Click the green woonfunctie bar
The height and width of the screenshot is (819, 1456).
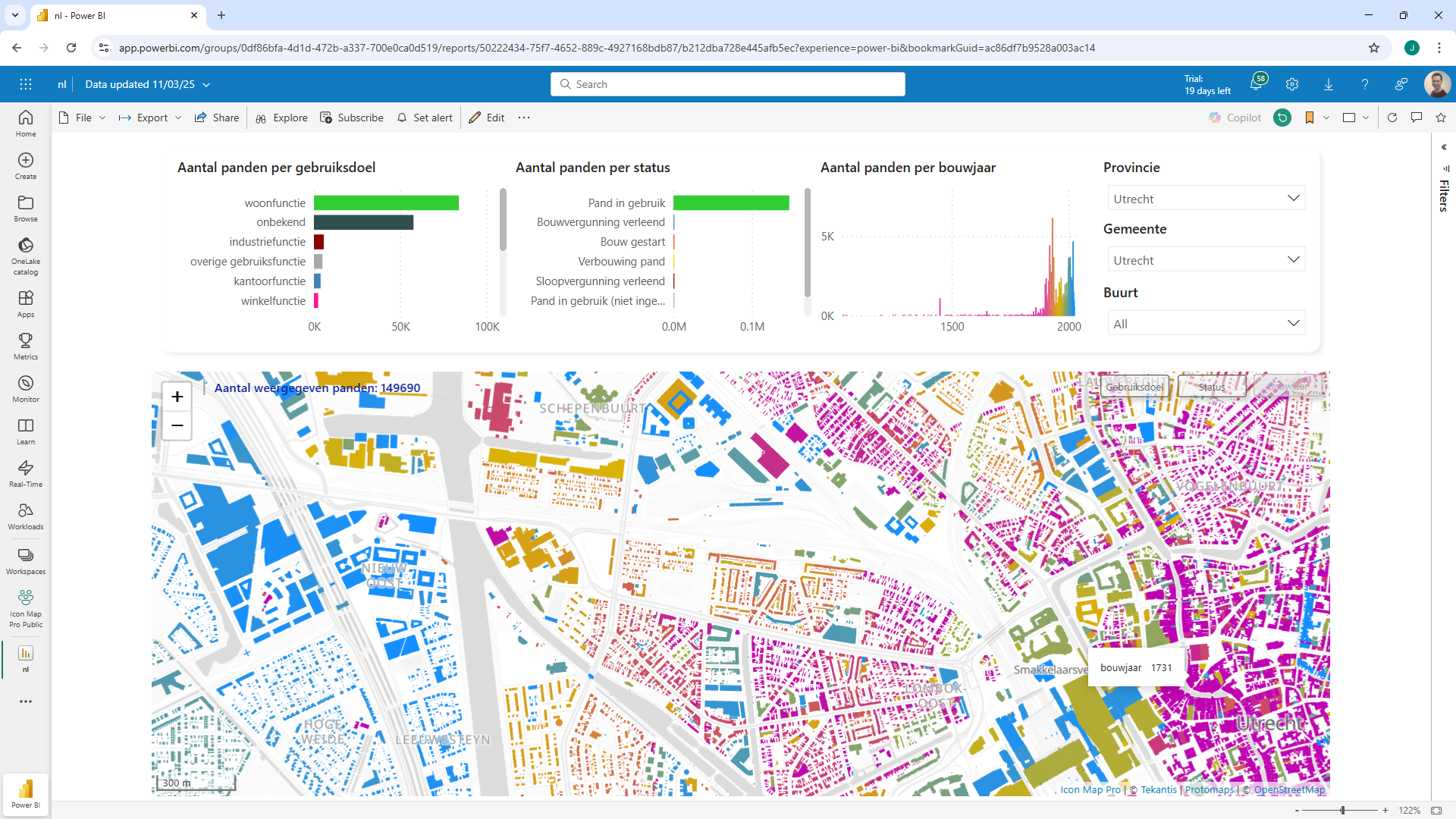(x=386, y=203)
